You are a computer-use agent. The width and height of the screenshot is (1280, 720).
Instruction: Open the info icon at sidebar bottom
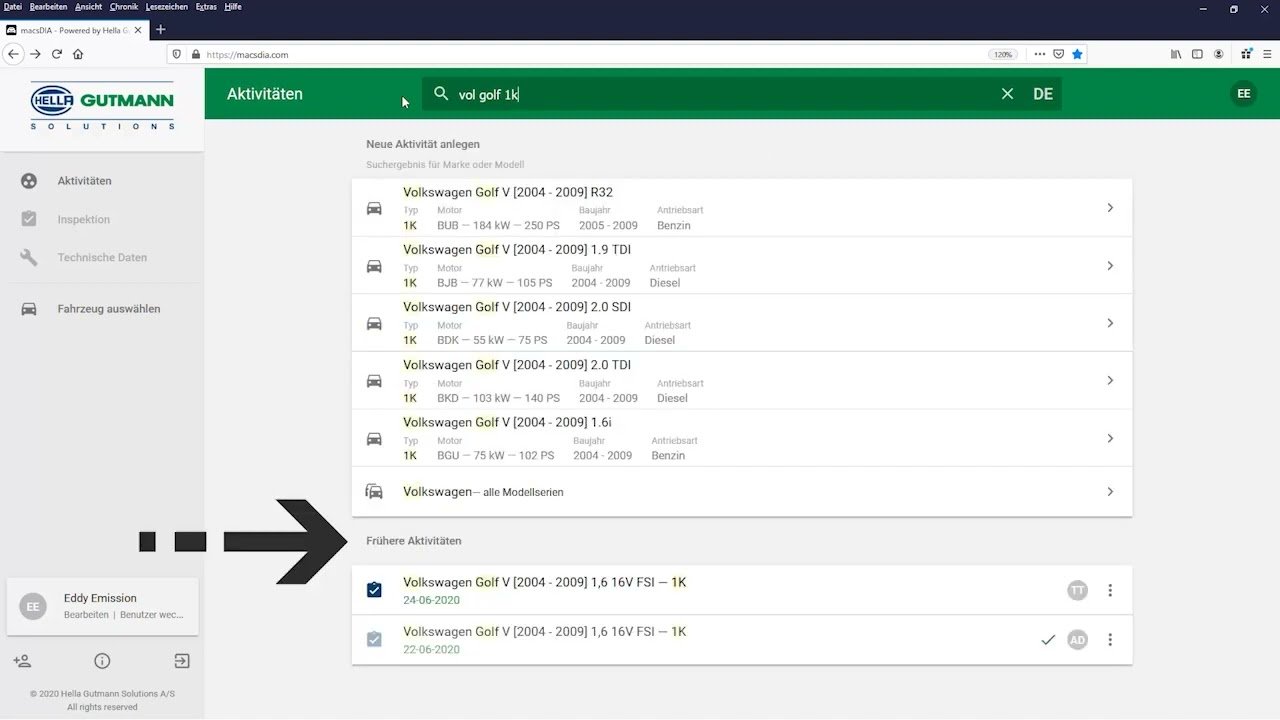click(x=102, y=661)
